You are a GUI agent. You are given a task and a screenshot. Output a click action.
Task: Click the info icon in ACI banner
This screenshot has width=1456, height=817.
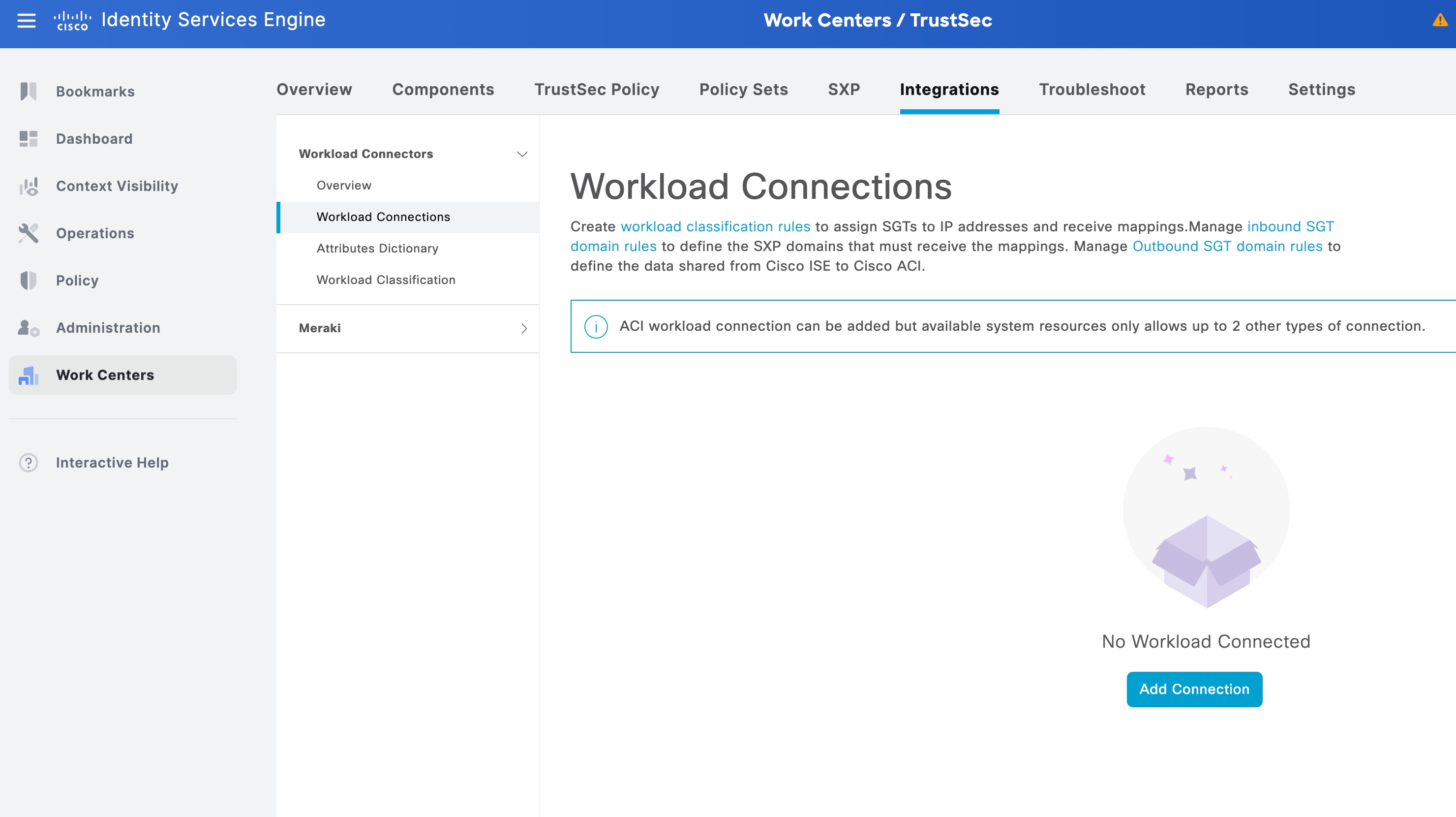[x=596, y=326]
